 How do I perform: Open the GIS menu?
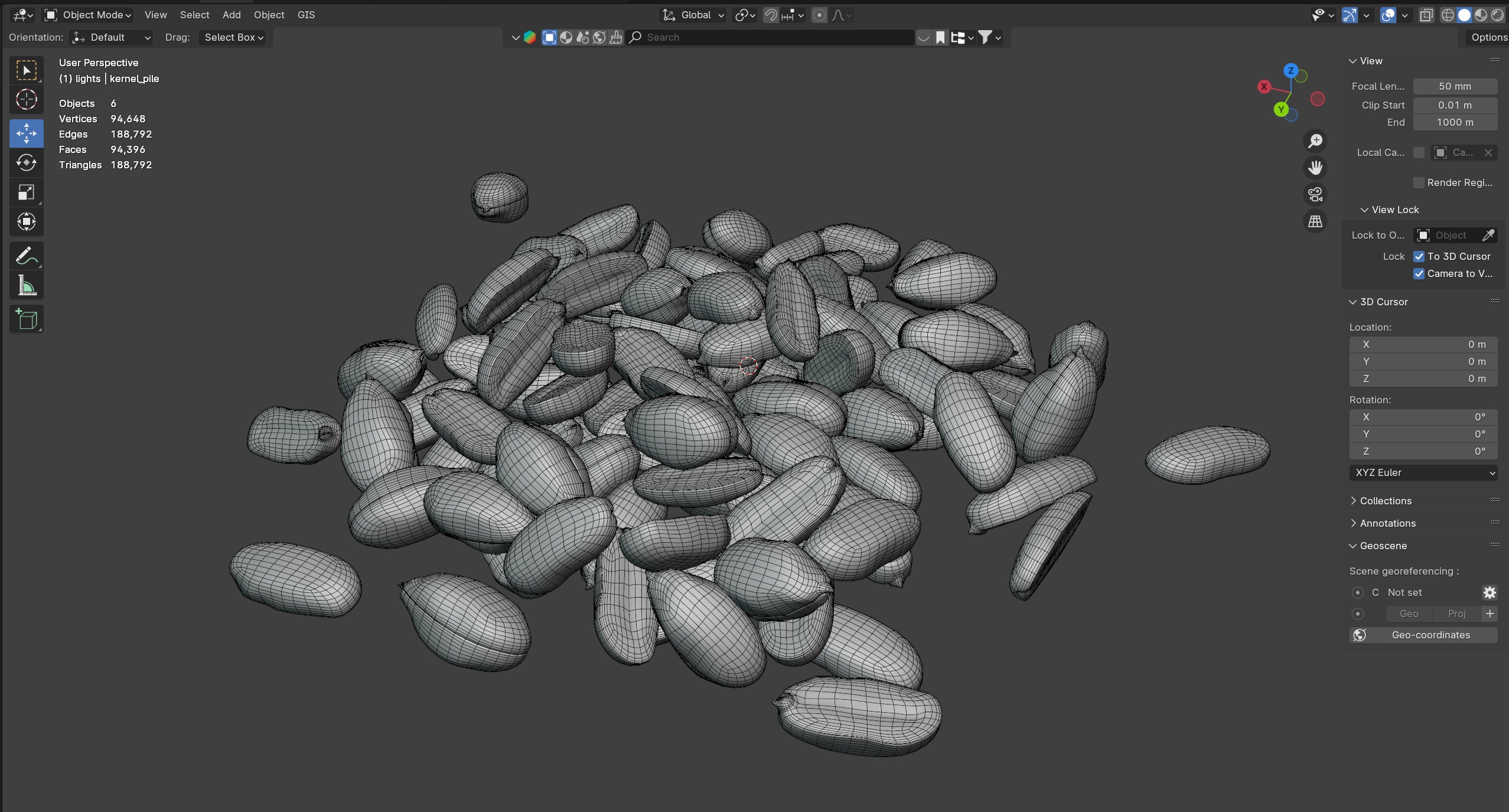click(306, 15)
